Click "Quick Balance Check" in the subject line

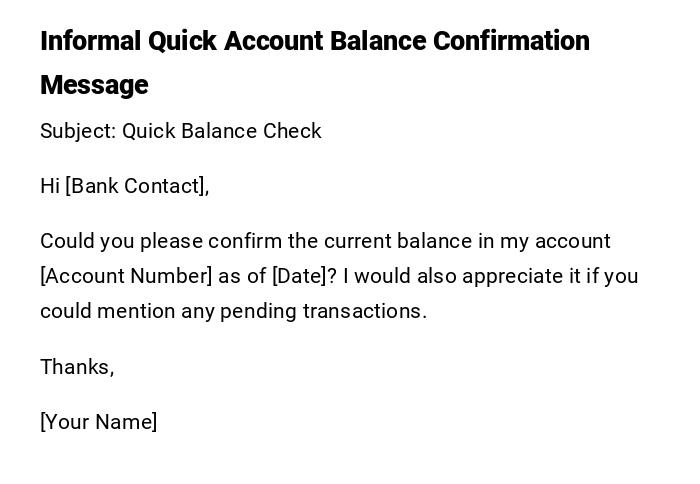(x=222, y=131)
